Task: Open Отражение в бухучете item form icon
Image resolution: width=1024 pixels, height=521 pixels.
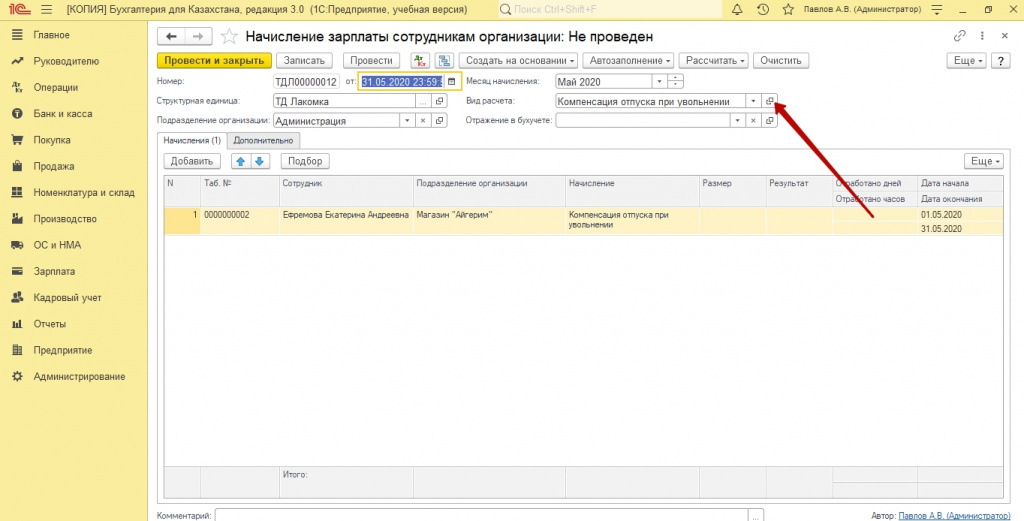Action: [x=770, y=121]
